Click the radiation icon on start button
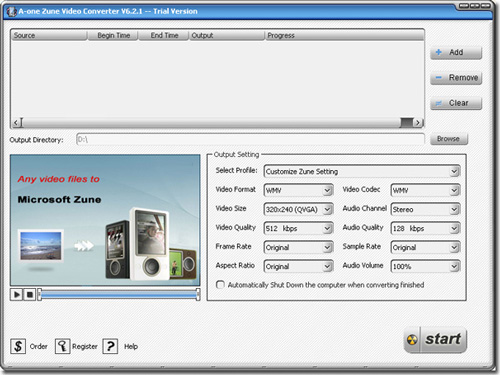The image size is (500, 375). tap(412, 340)
